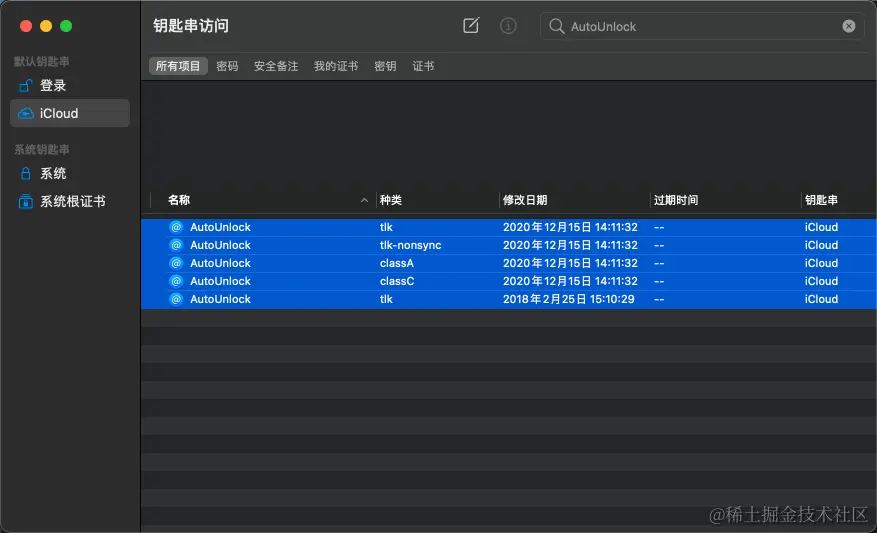Image resolution: width=877 pixels, height=533 pixels.
Task: Select the 所有项目 tab
Action: (x=178, y=66)
